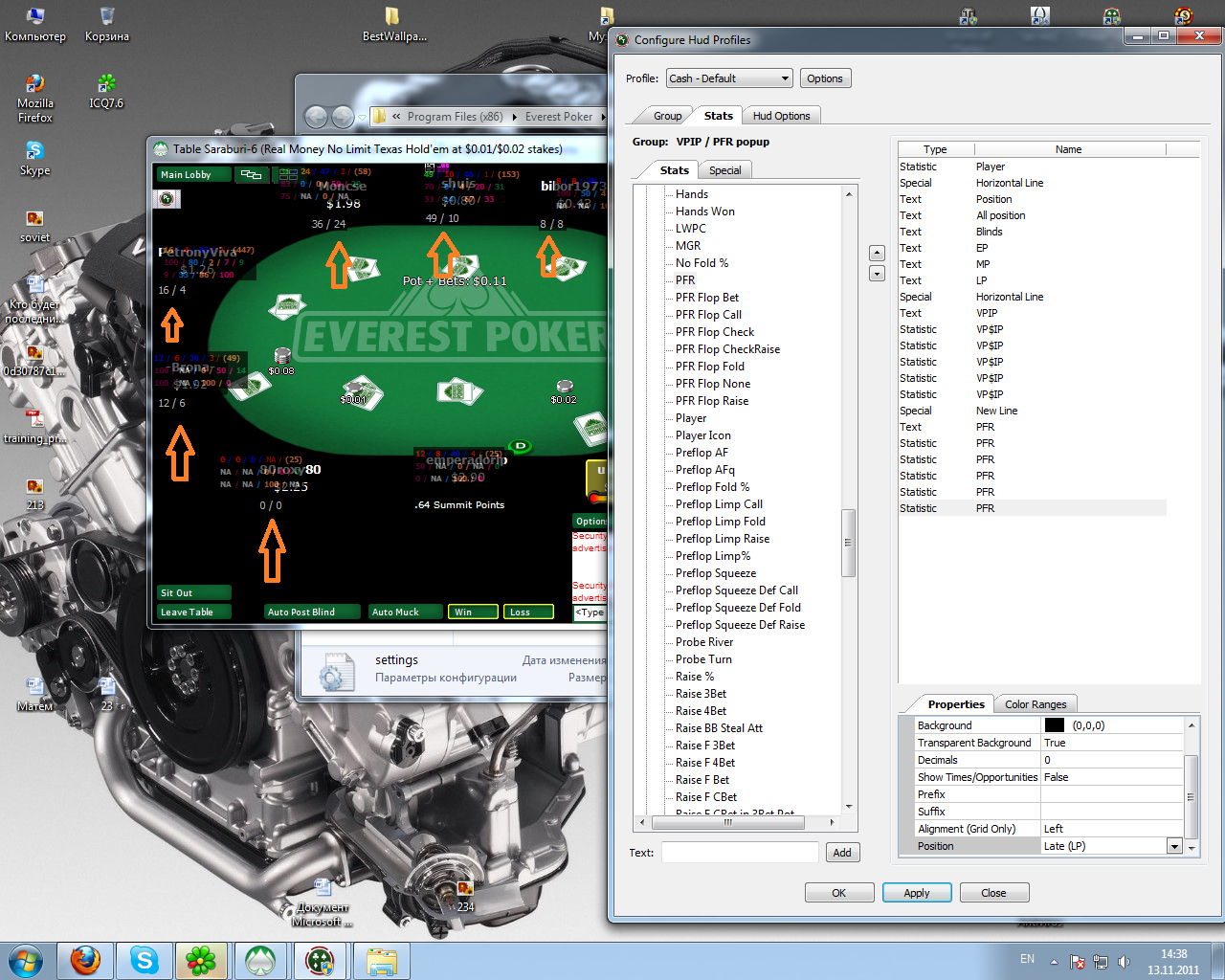Select the Properties tab
Screen dimensions: 1225x980
[956, 704]
